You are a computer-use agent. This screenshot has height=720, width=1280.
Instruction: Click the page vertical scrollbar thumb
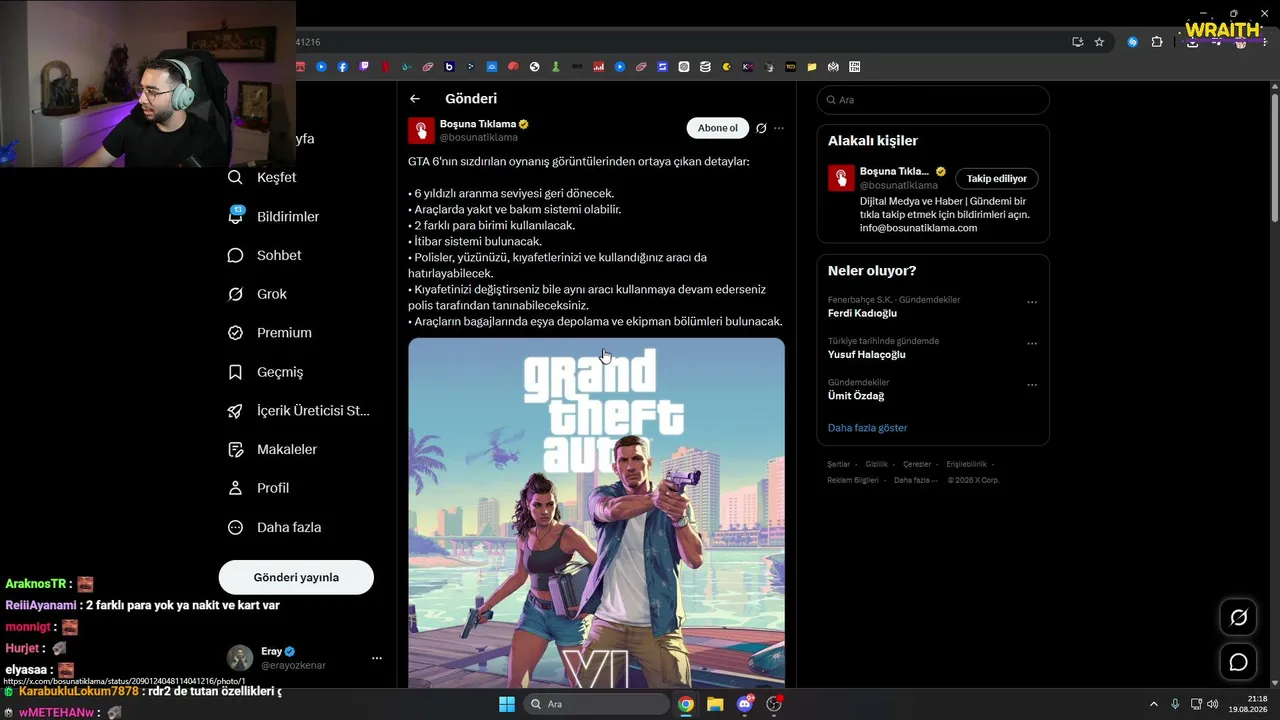(x=1274, y=157)
